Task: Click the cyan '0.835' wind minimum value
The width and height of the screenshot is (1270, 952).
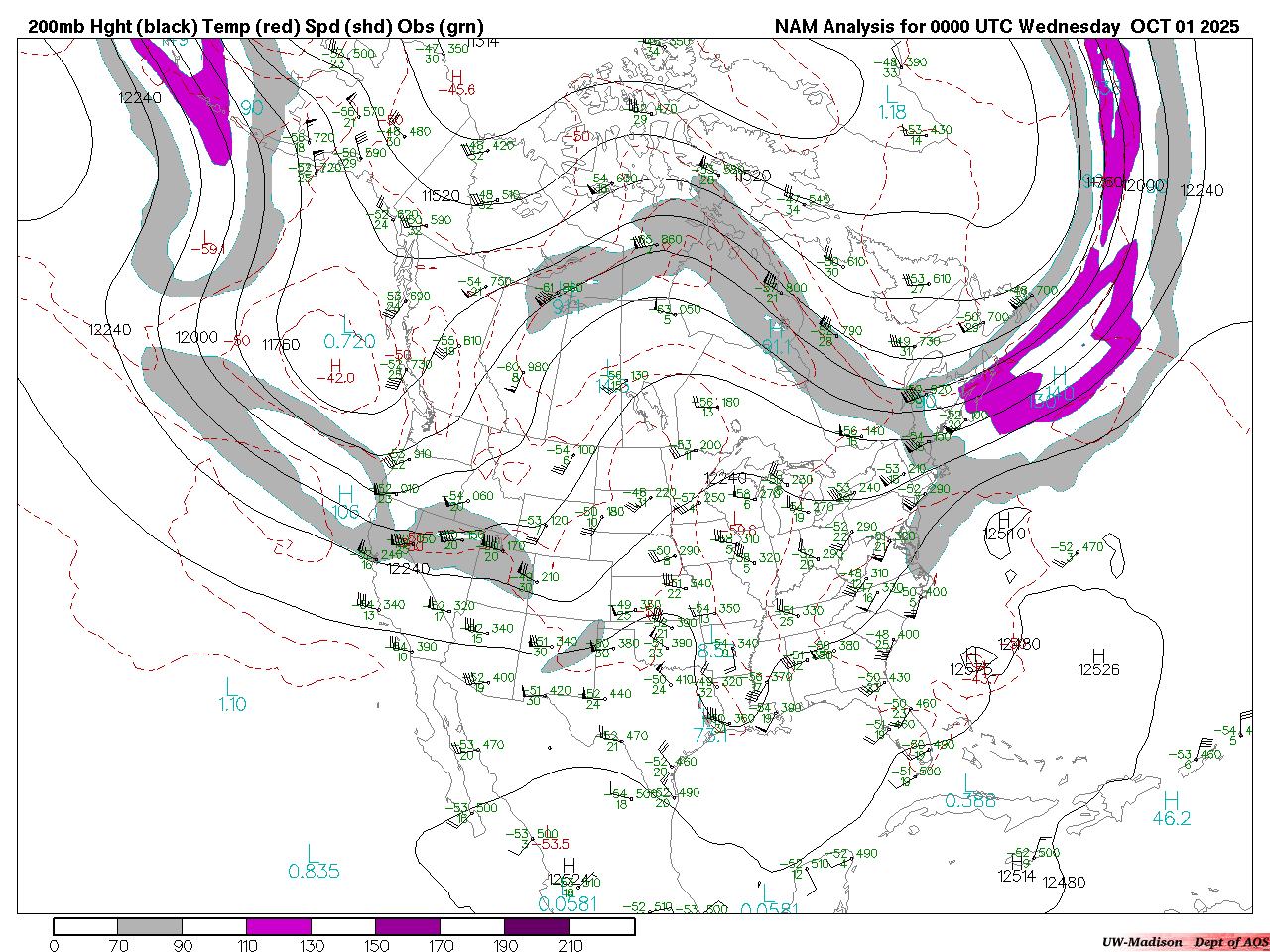Action: click(315, 872)
